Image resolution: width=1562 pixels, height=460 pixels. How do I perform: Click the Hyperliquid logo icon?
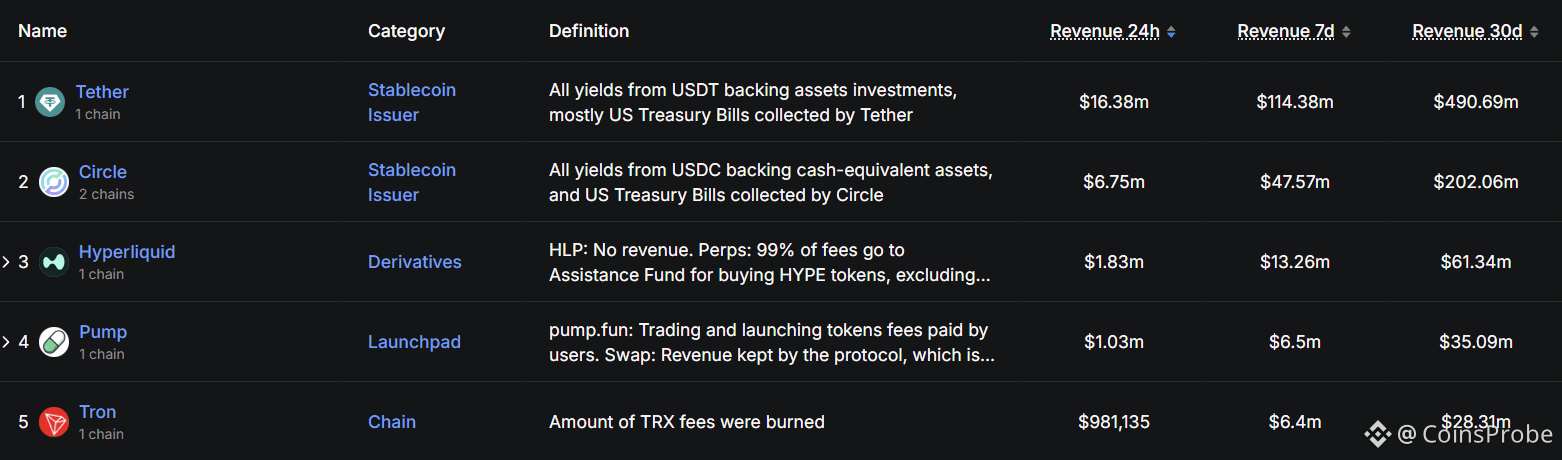click(x=54, y=262)
